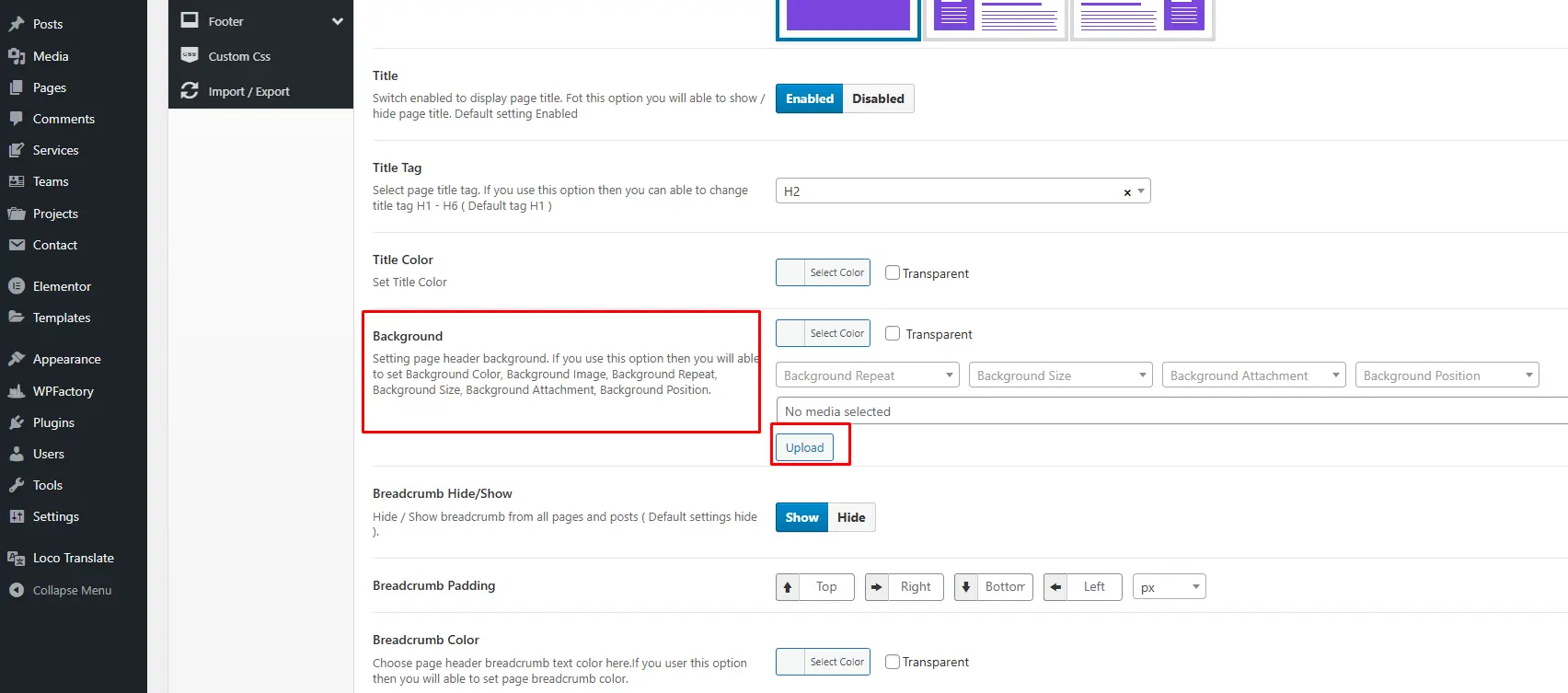The width and height of the screenshot is (1568, 693).
Task: Click the Tools wrench icon
Action: (x=17, y=485)
